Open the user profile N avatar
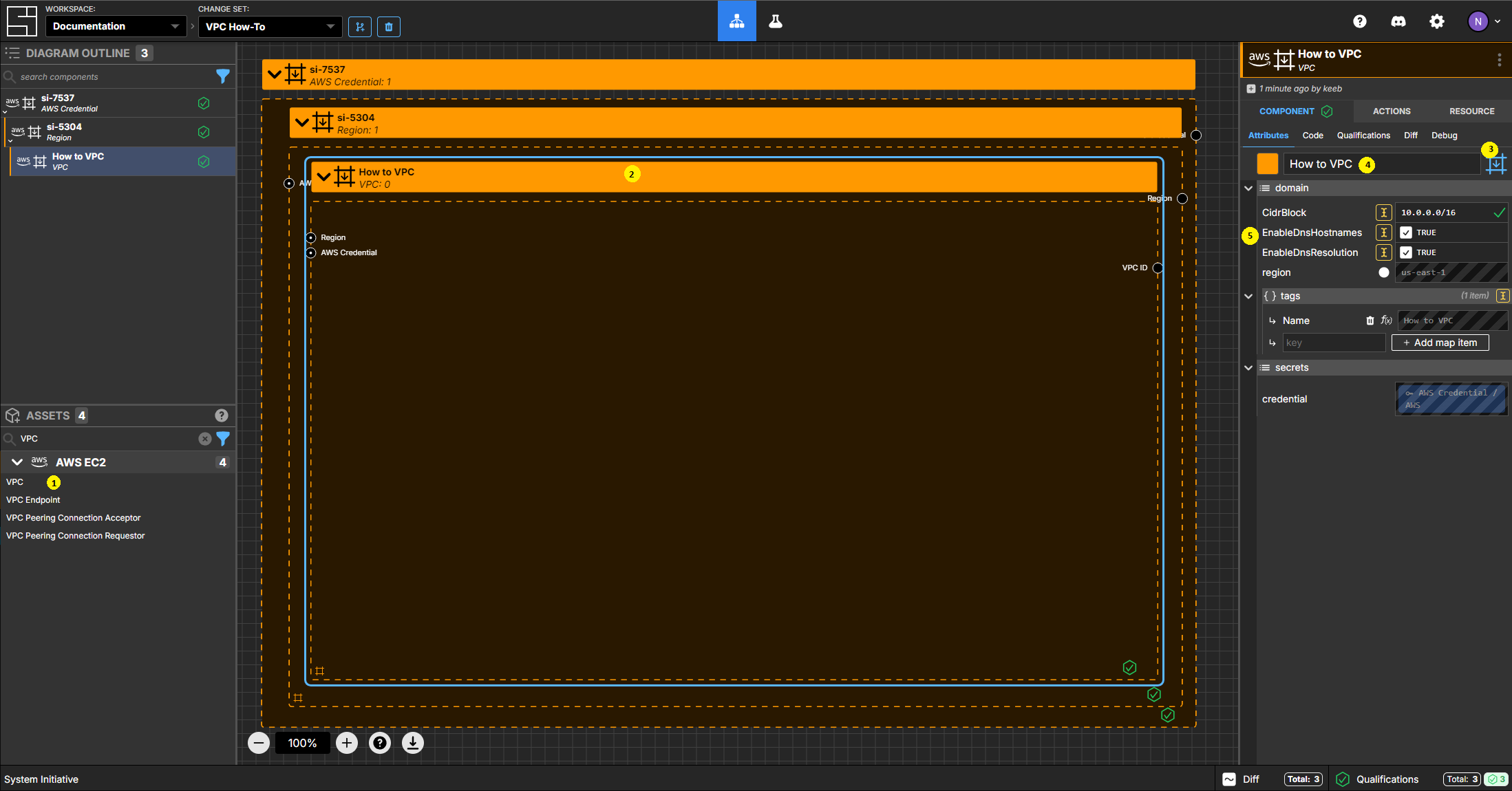Image resolution: width=1512 pixels, height=791 pixels. [x=1478, y=21]
